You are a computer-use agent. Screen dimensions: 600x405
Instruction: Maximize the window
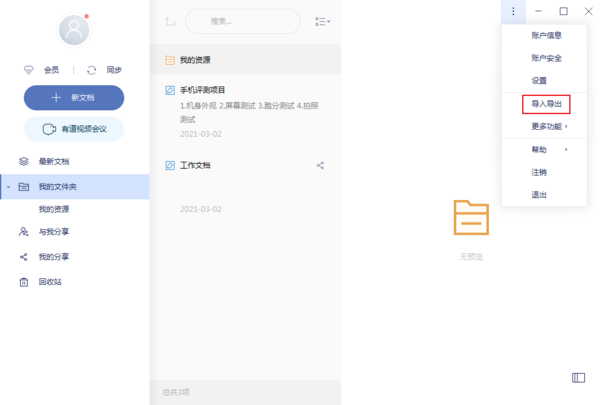[564, 11]
